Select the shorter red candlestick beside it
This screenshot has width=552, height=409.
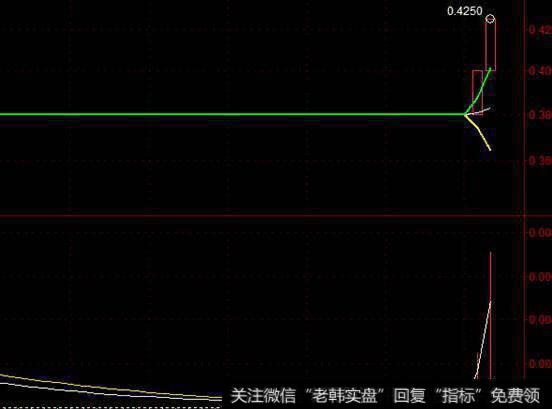[x=477, y=92]
